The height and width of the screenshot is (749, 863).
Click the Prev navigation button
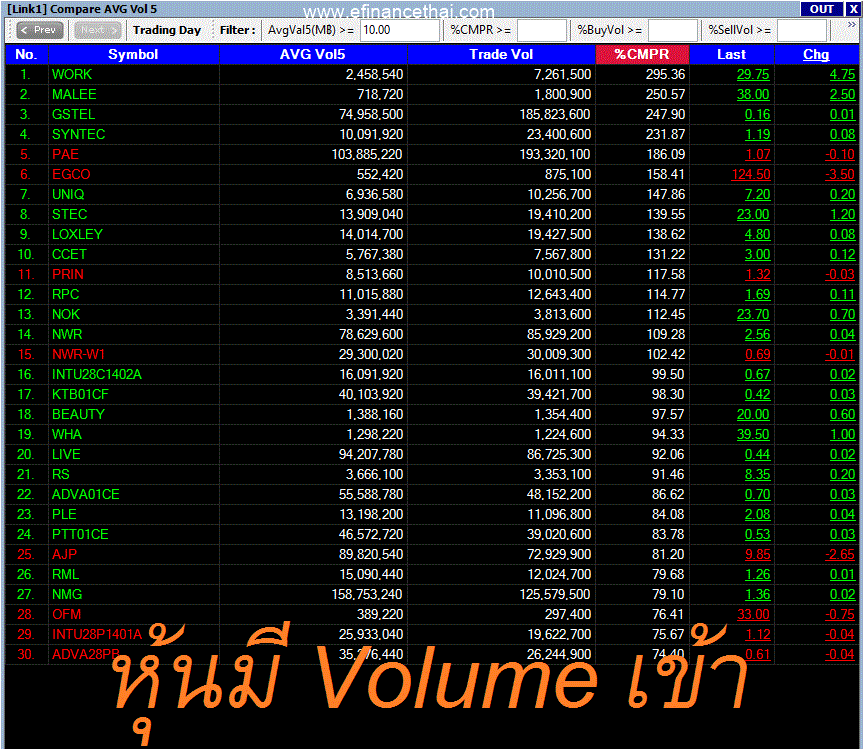40,30
